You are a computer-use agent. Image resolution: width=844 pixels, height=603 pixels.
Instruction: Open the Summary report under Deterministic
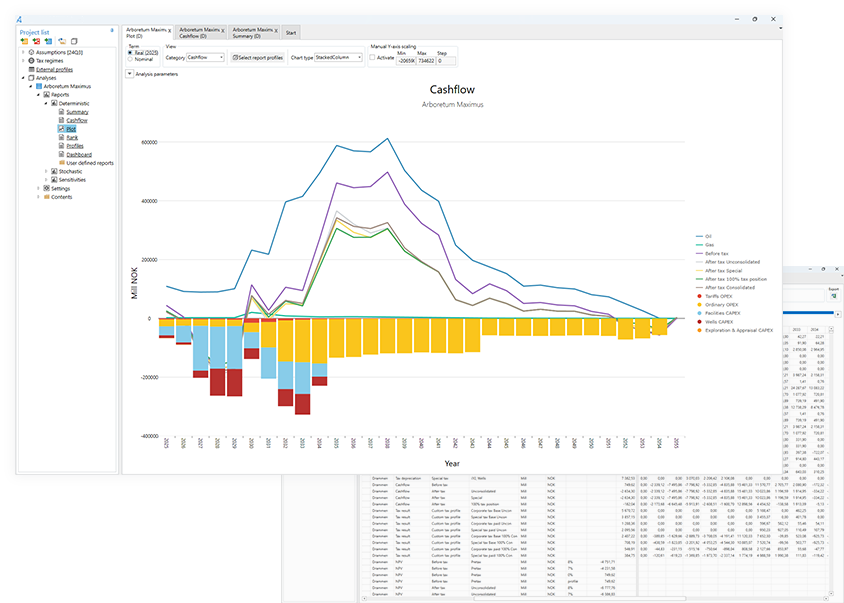[76, 112]
